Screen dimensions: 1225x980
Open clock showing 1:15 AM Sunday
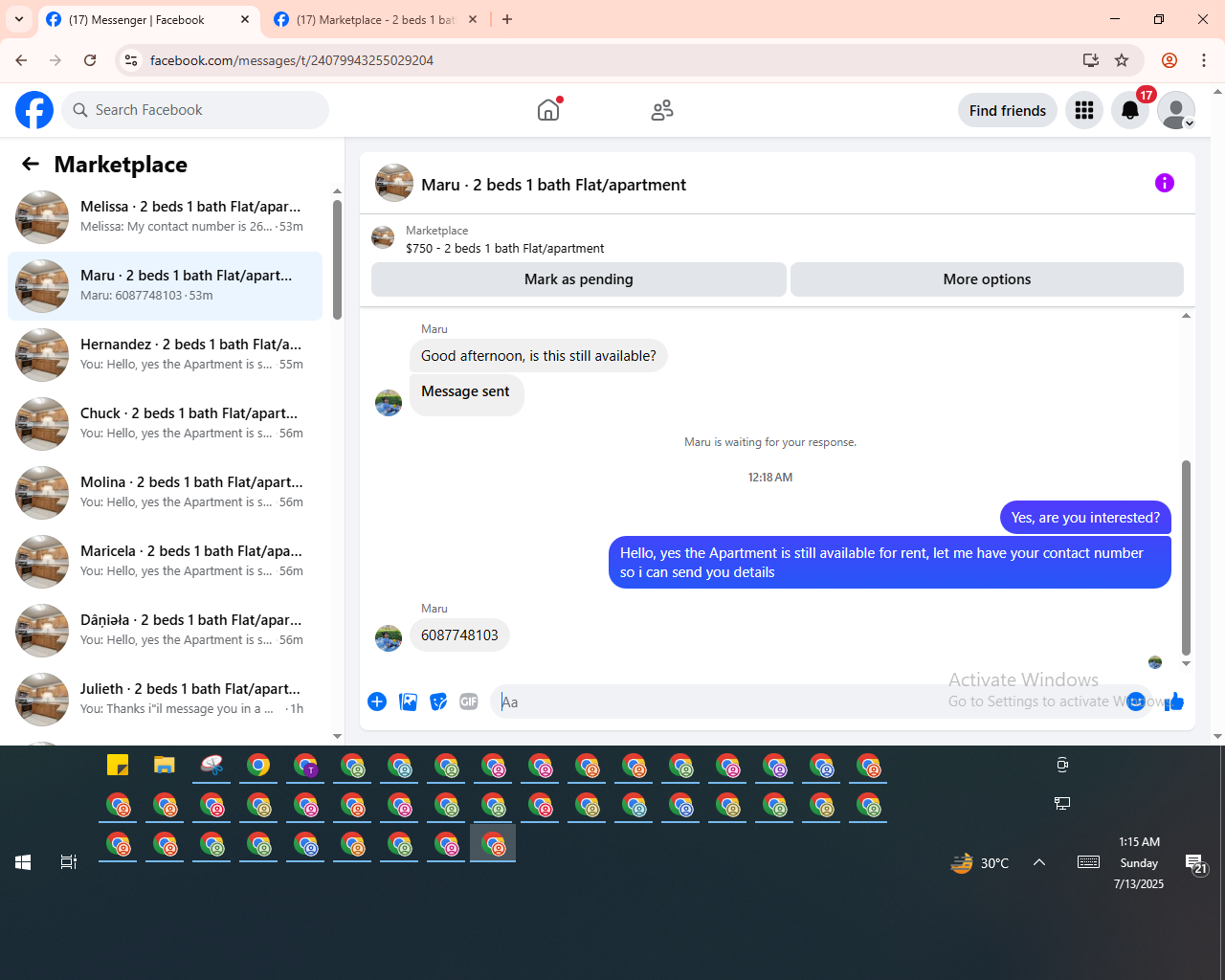pyautogui.click(x=1139, y=862)
